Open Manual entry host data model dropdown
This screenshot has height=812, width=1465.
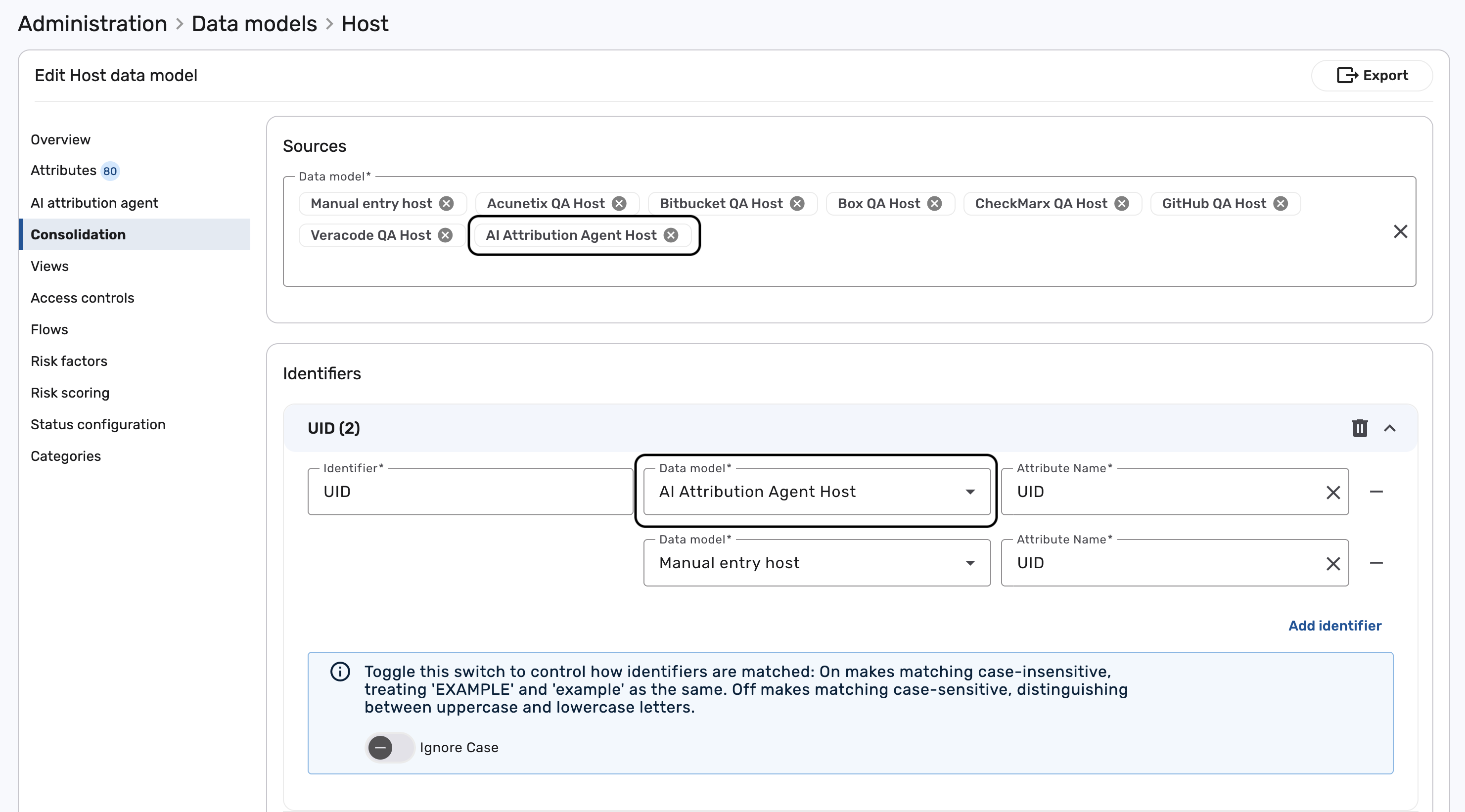pos(817,563)
